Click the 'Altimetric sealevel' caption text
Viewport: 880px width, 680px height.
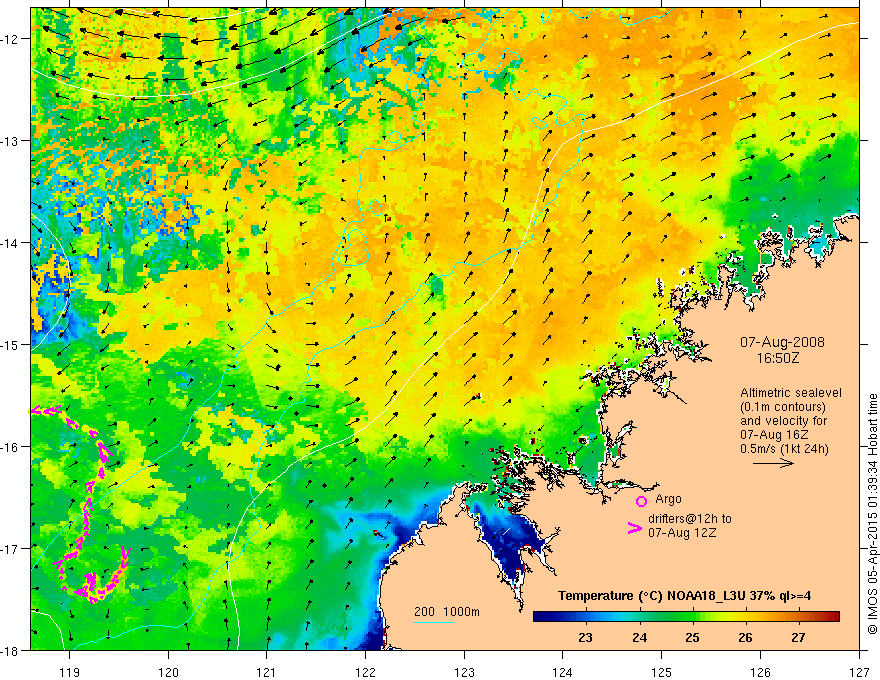pos(791,393)
